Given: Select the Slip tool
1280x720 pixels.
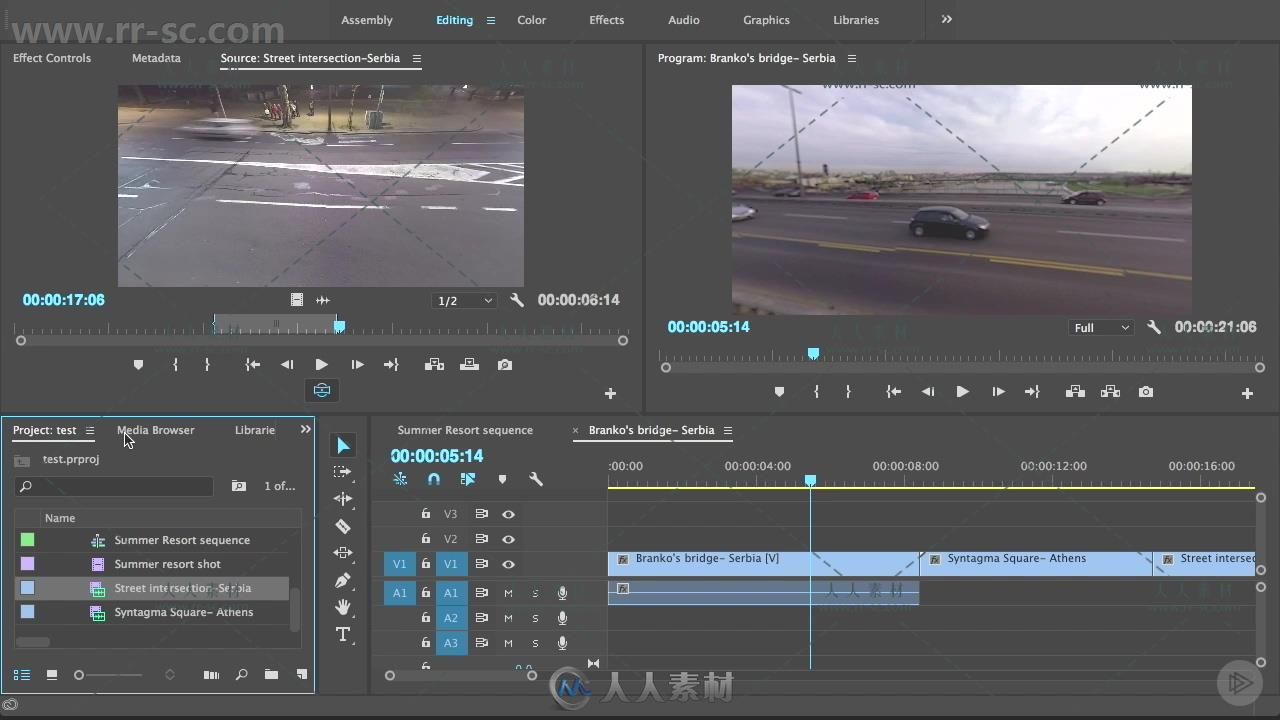Looking at the screenshot, I should [343, 553].
